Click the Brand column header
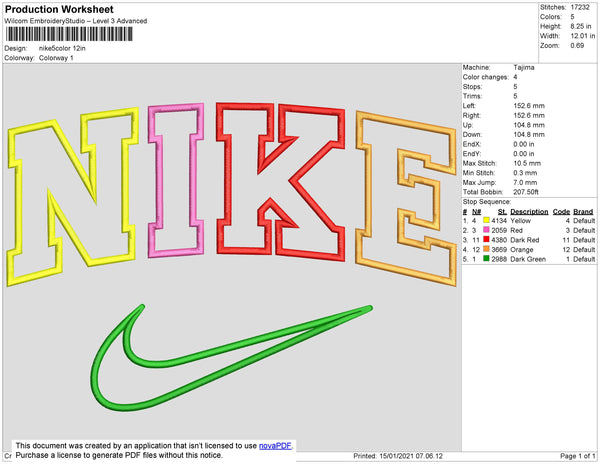The width and height of the screenshot is (600, 464). [585, 212]
